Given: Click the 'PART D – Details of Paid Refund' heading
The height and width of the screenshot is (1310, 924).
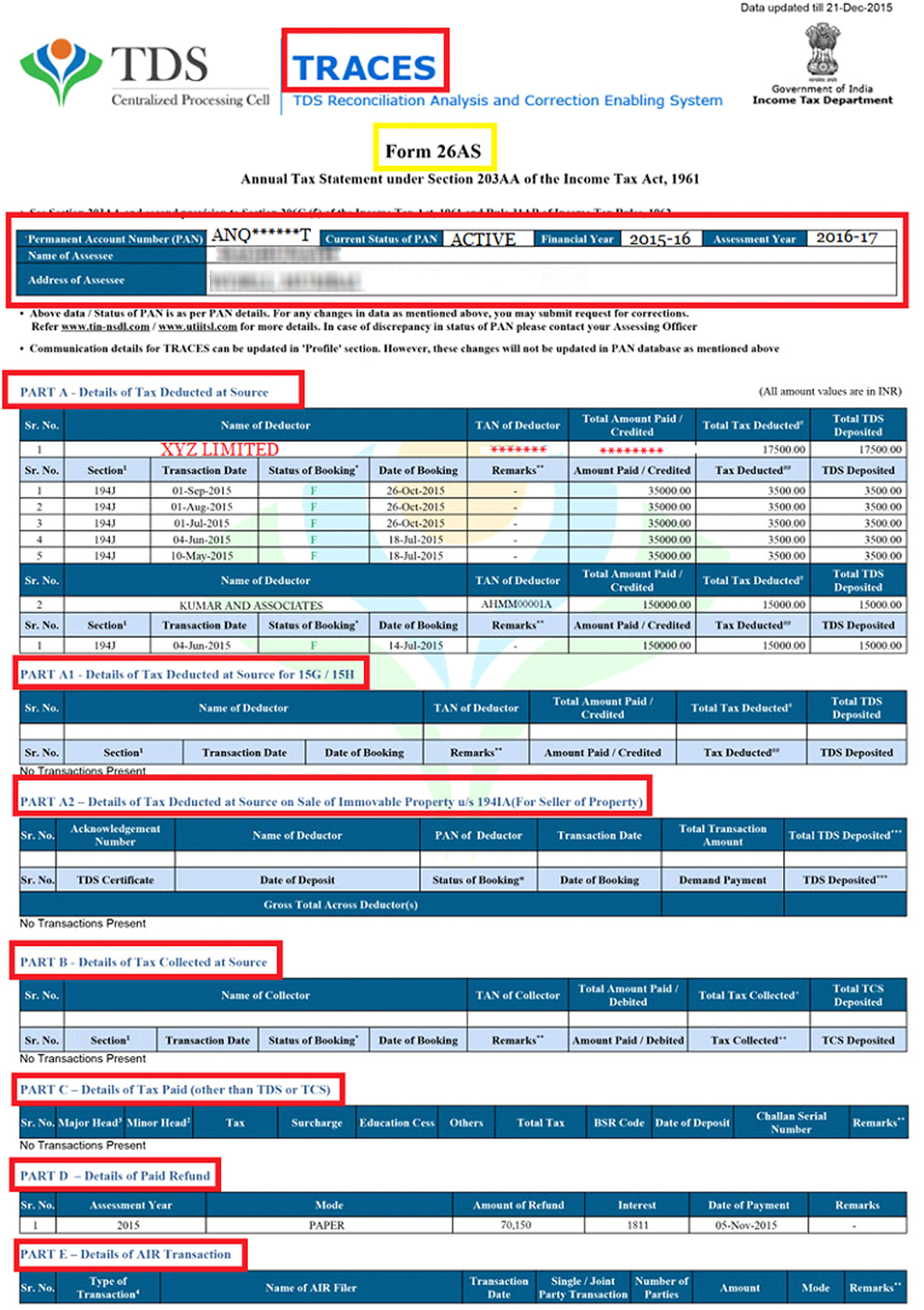Looking at the screenshot, I should pyautogui.click(x=115, y=1175).
